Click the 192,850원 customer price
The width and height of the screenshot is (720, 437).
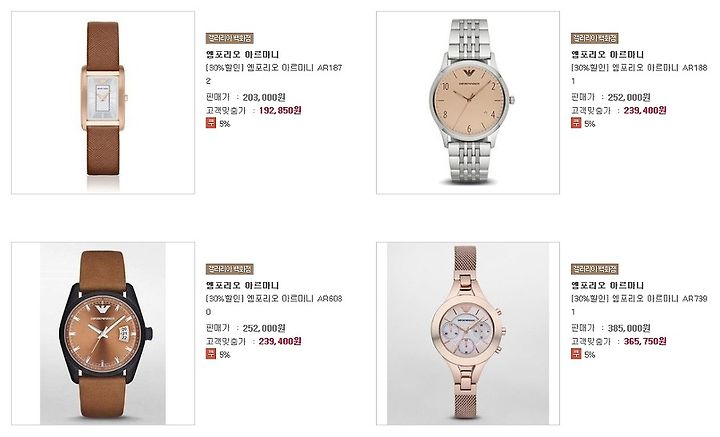280,111
